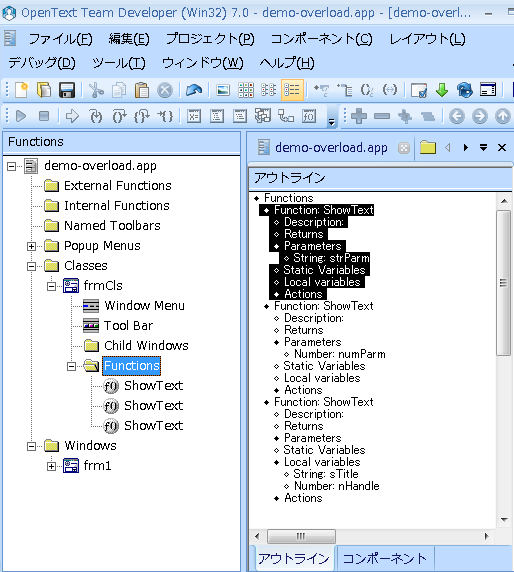Toggle the highlighted list view toolbar icon

coord(292,90)
